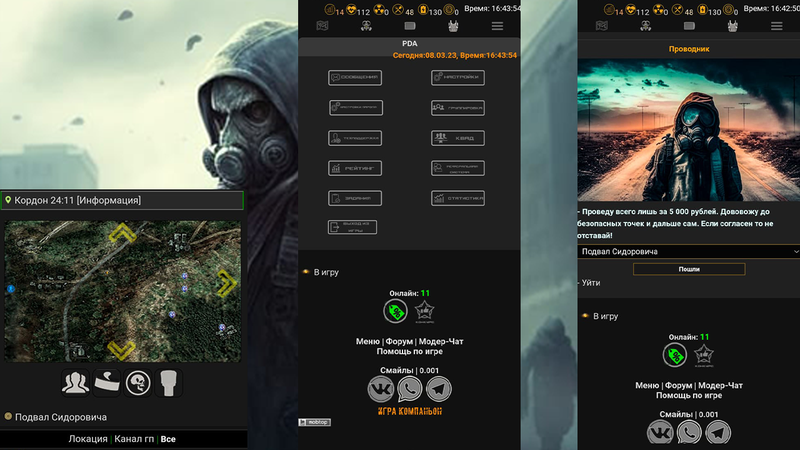The image size is (800, 450).
Task: Open the Настройки button in PDA
Action: pos(458,78)
